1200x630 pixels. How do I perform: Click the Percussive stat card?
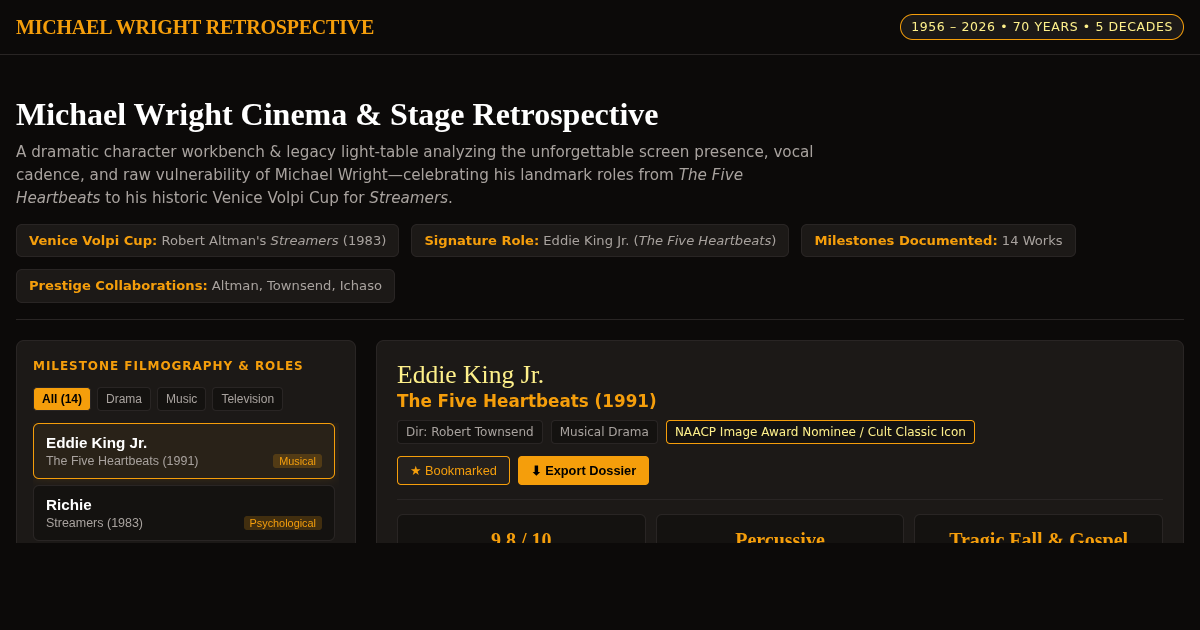(x=780, y=529)
